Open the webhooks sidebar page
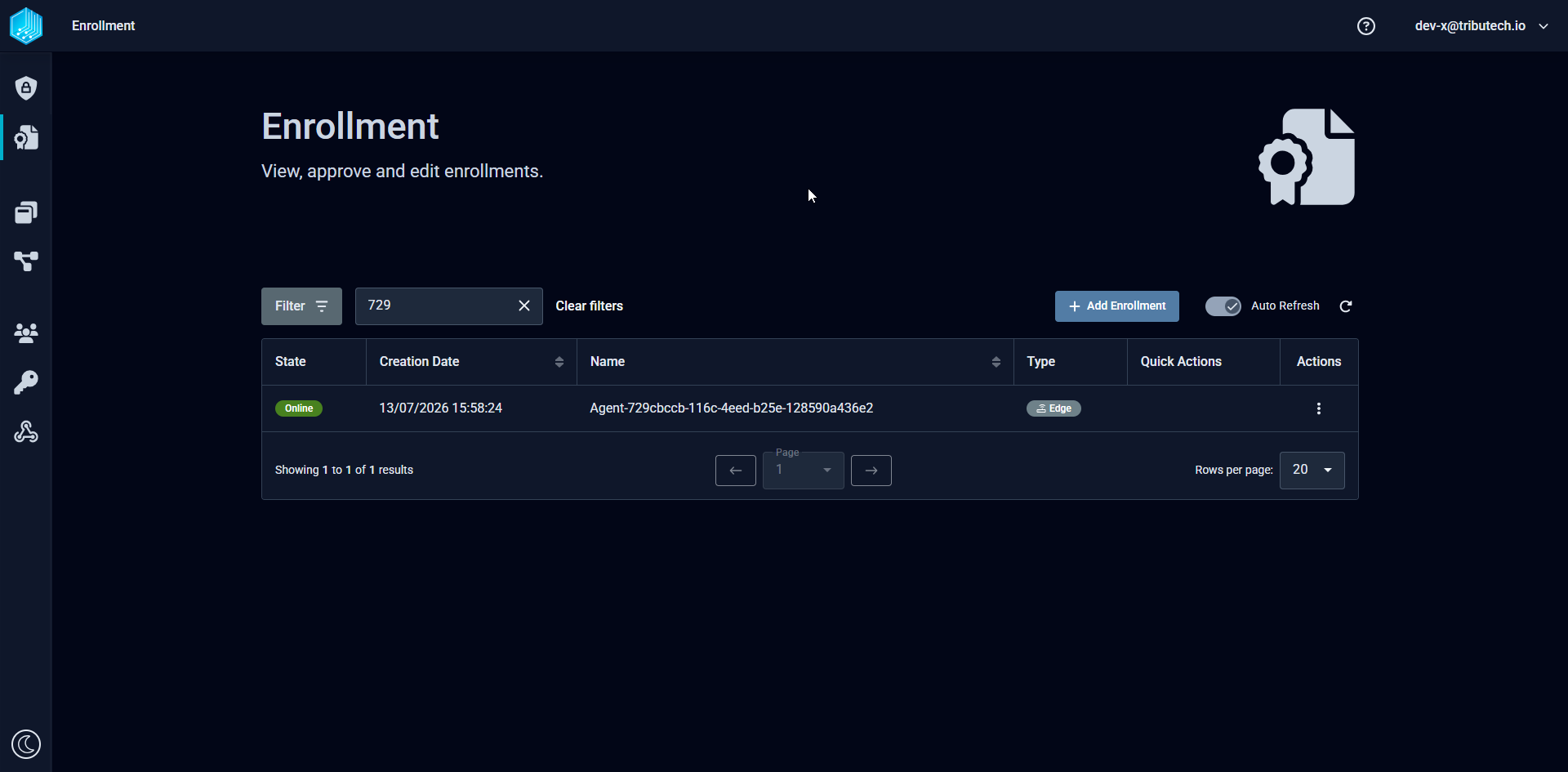 (x=26, y=431)
